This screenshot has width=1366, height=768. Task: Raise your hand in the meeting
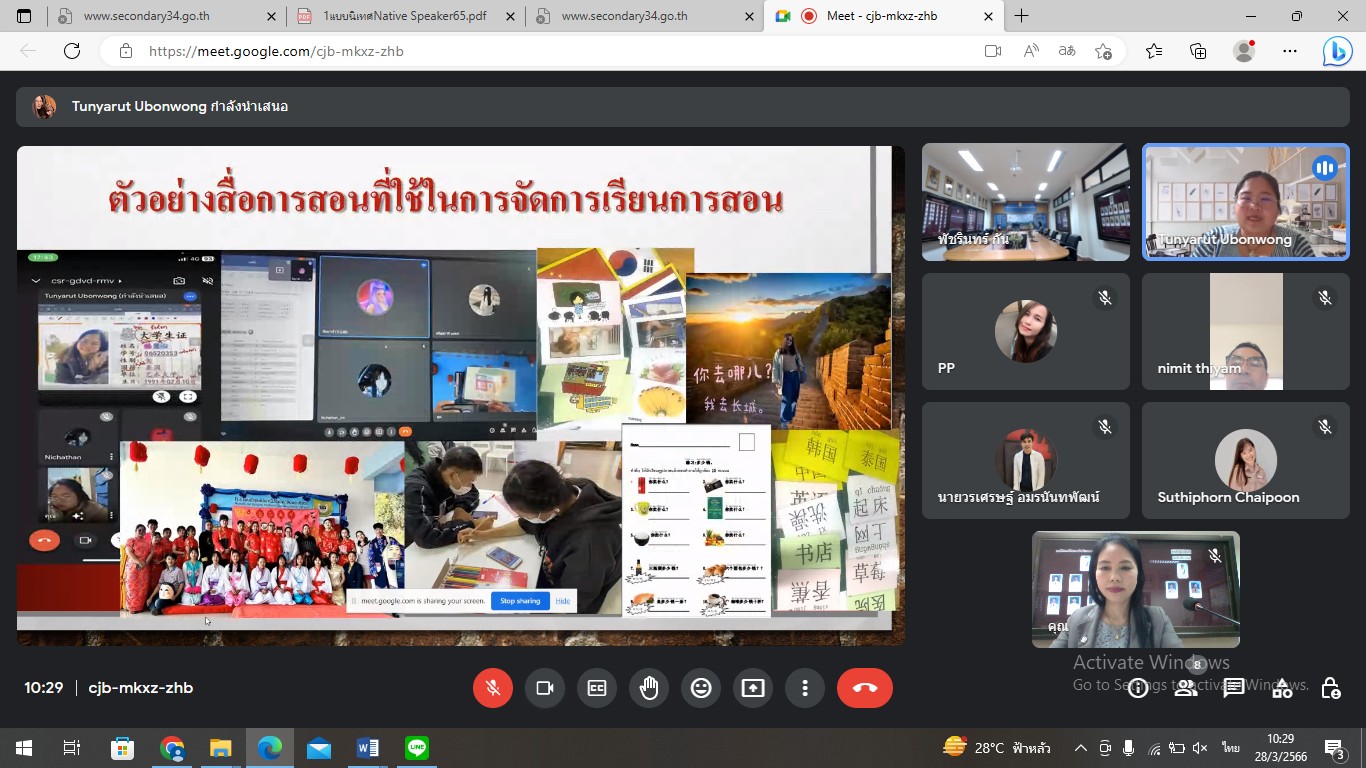pos(649,688)
